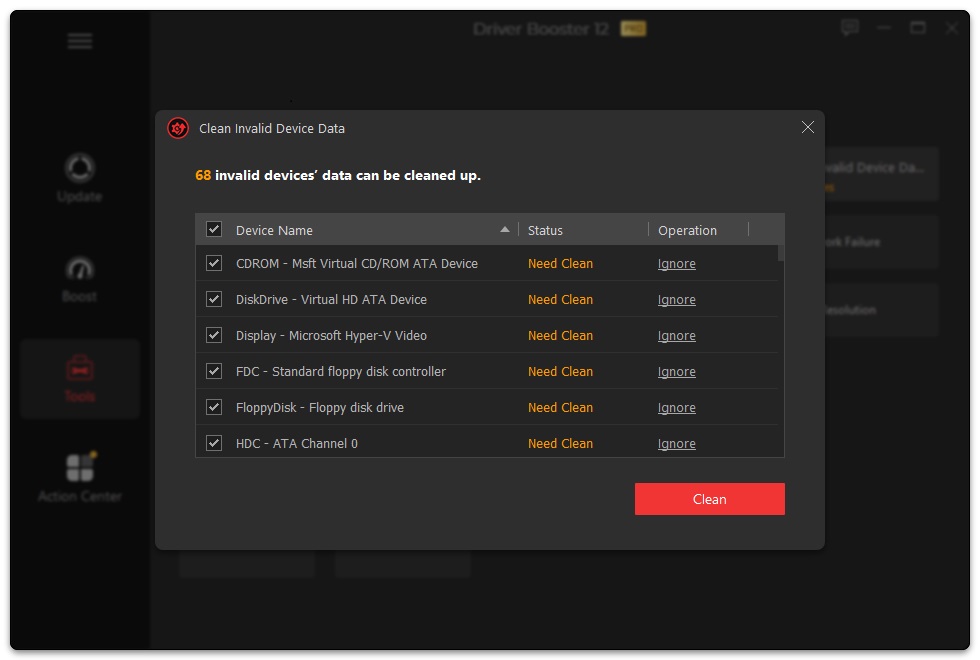Select the DiskDrive - Virtual HD ATA Device text
Image resolution: width=980 pixels, height=660 pixels.
331,300
